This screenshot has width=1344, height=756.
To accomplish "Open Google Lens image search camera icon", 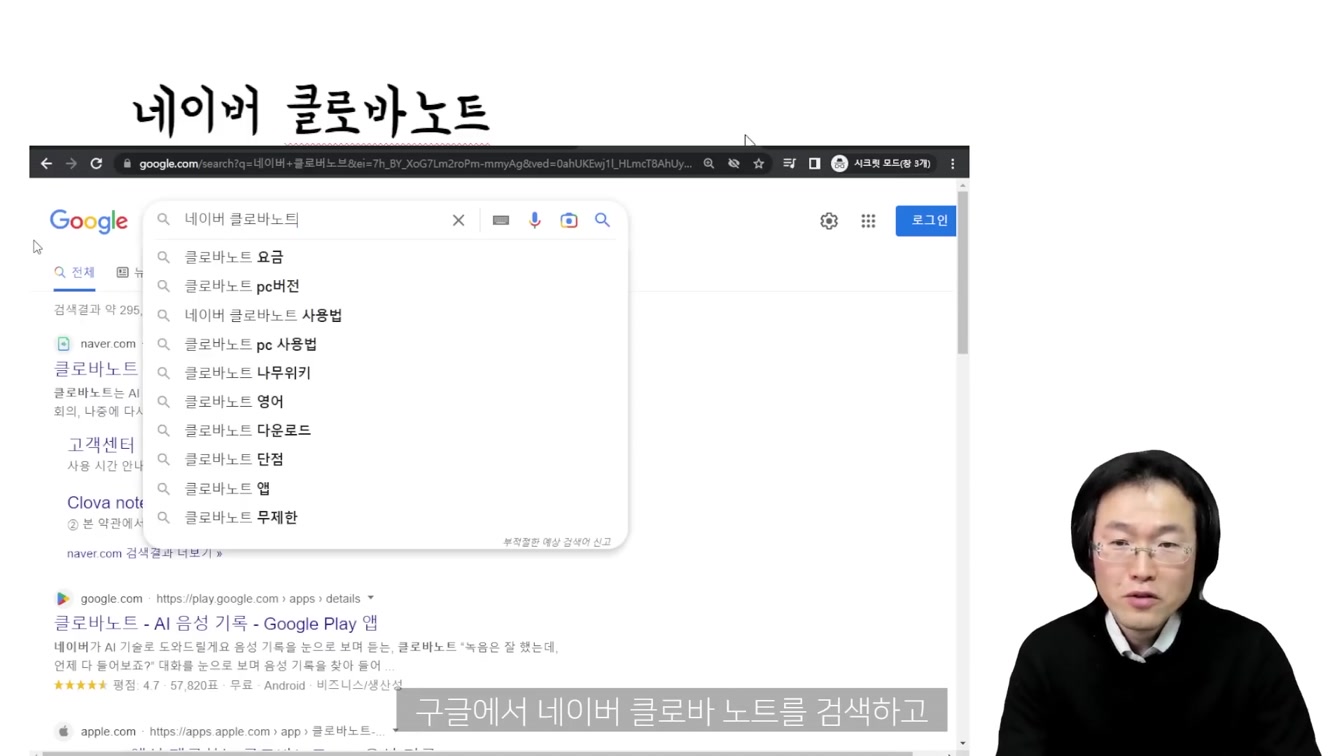I will (x=569, y=220).
